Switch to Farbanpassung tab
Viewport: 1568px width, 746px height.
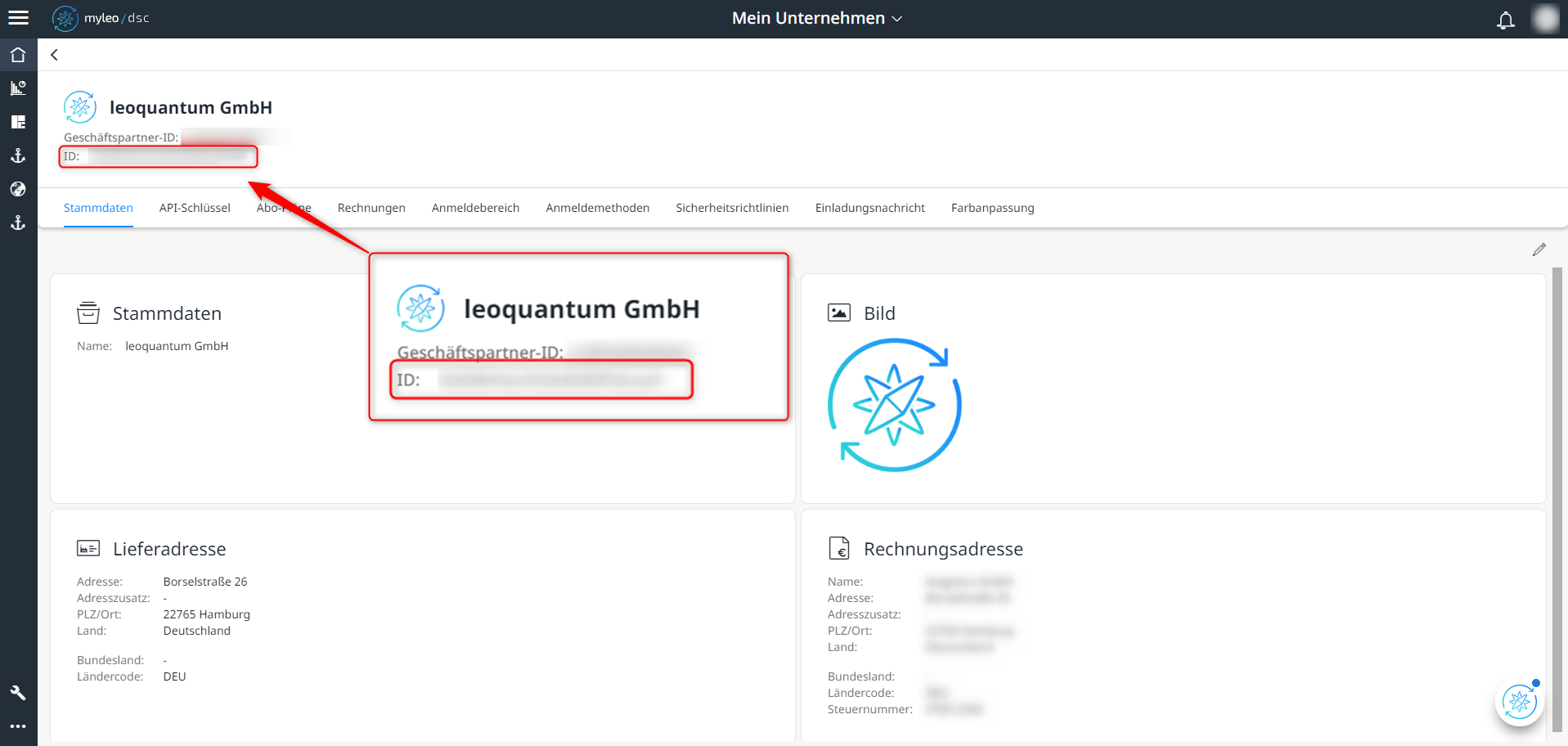tap(993, 208)
